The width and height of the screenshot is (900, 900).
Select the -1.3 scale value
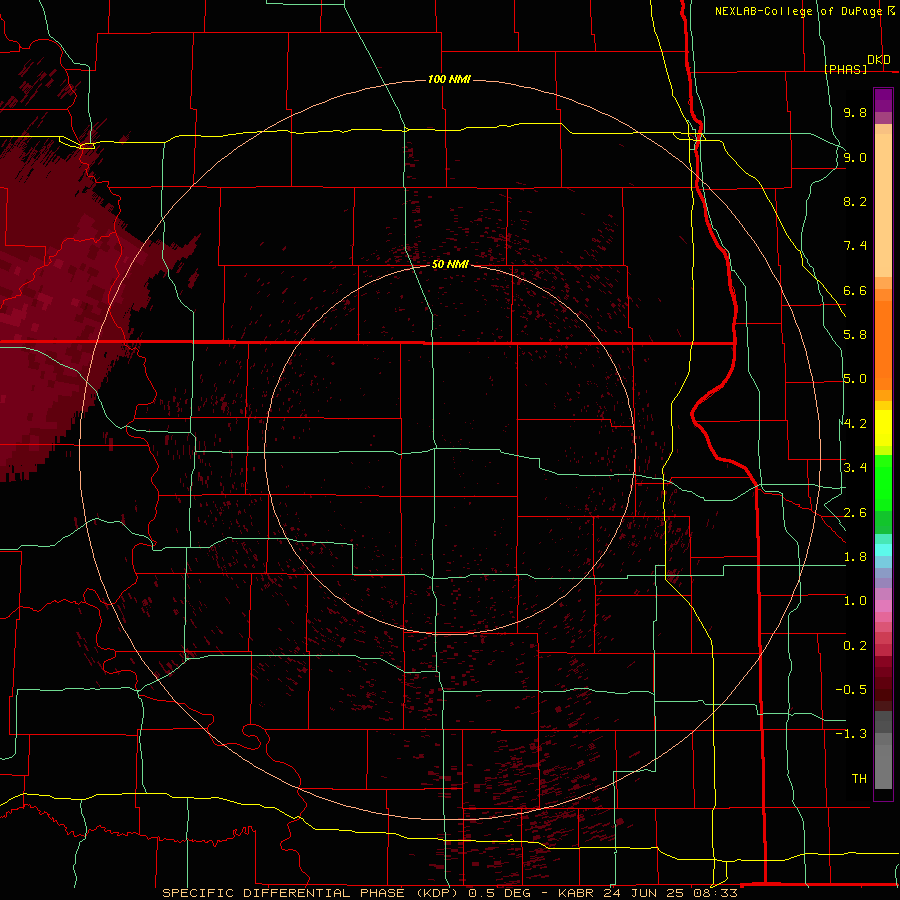(x=851, y=734)
